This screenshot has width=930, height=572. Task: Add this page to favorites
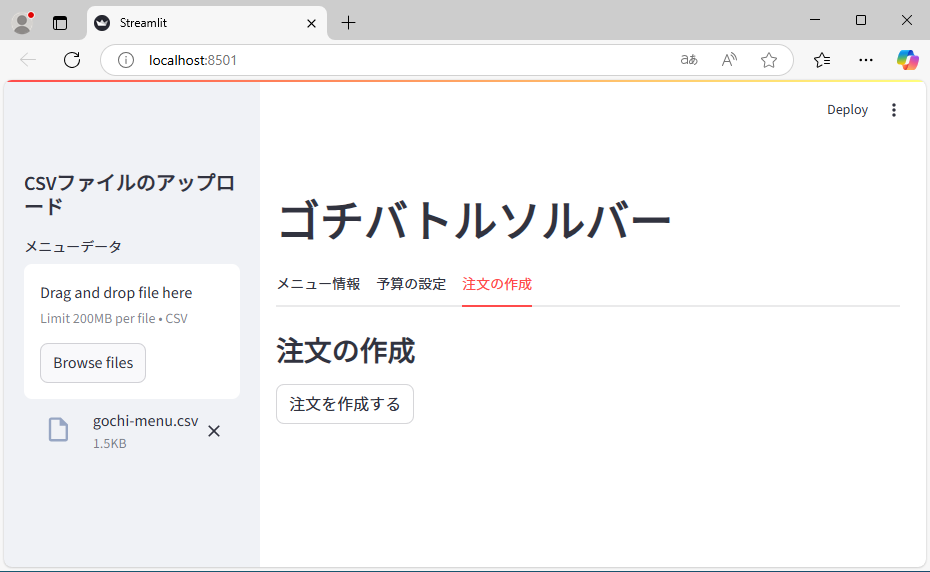769,60
